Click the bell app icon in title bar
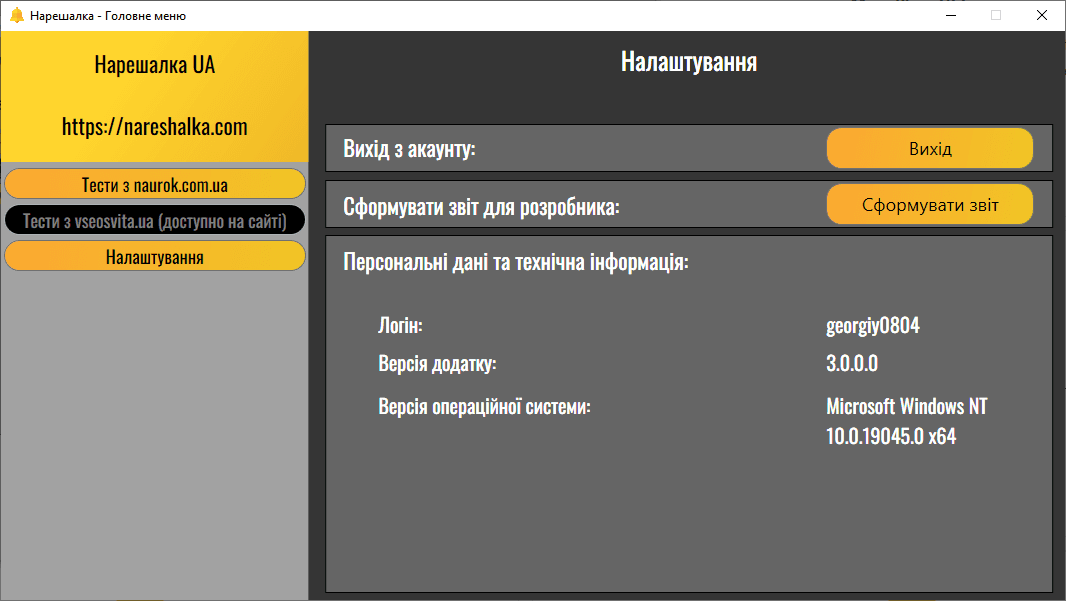Image resolution: width=1066 pixels, height=601 pixels. coord(16,15)
